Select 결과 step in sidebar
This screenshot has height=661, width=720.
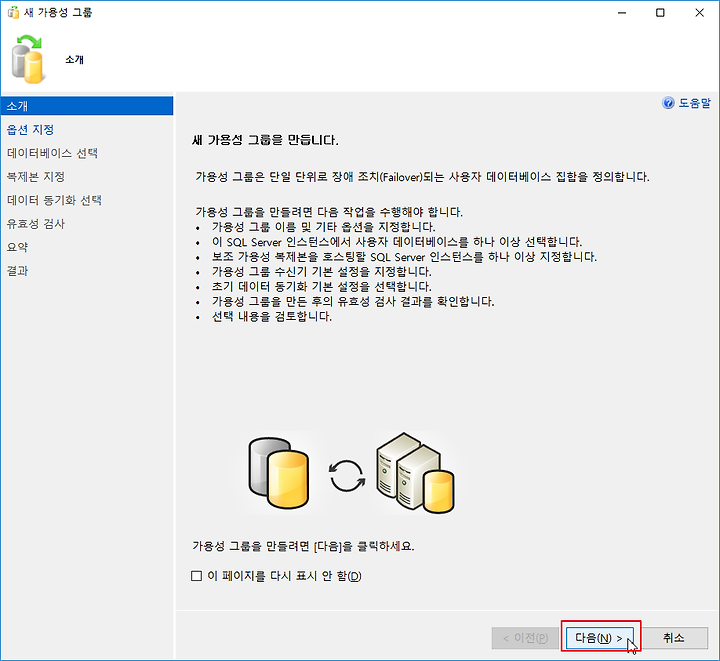coord(17,271)
